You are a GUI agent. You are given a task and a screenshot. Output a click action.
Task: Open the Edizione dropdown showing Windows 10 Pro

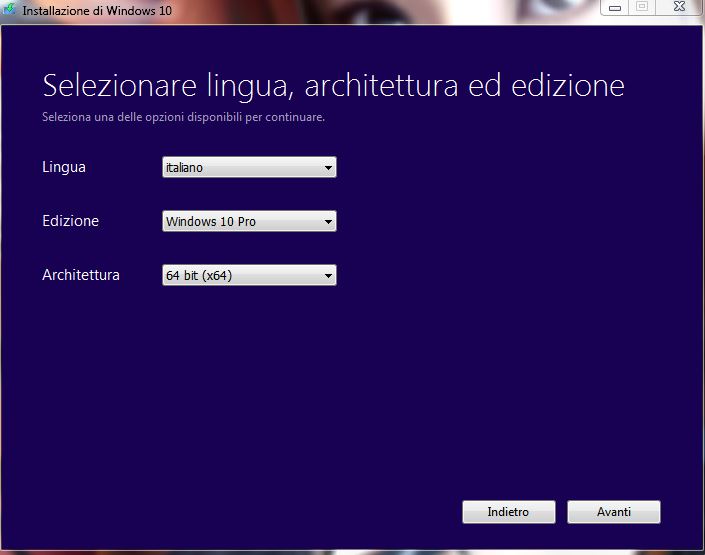click(249, 221)
